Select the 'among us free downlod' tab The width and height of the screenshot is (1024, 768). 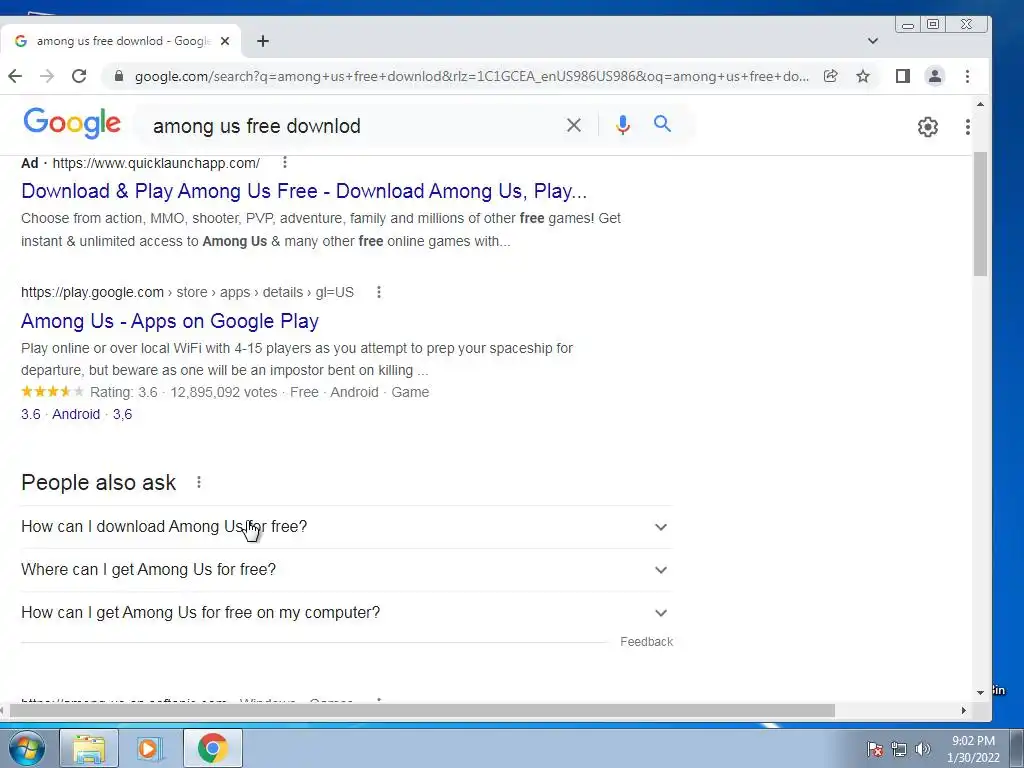pos(121,41)
